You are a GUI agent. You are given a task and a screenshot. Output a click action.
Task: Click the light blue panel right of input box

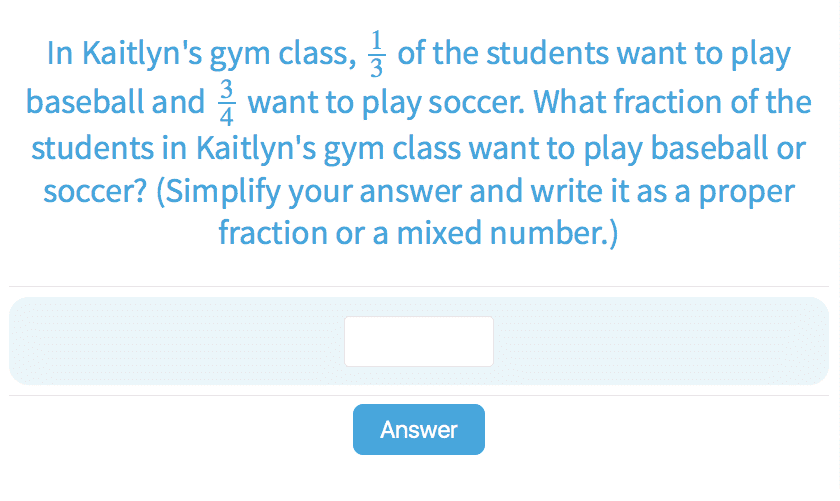tap(660, 341)
